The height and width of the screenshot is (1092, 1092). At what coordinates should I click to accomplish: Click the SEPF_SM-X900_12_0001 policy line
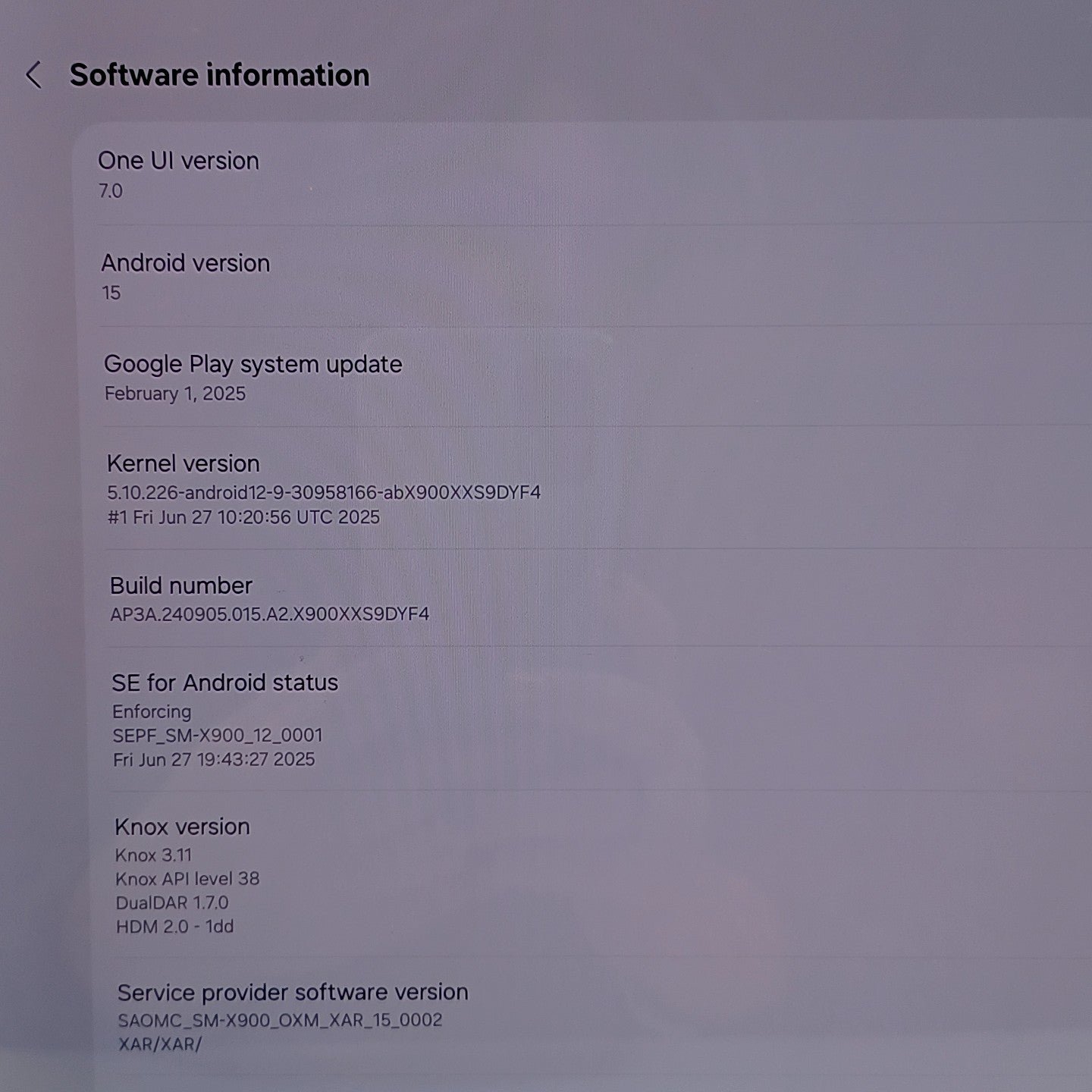[218, 736]
